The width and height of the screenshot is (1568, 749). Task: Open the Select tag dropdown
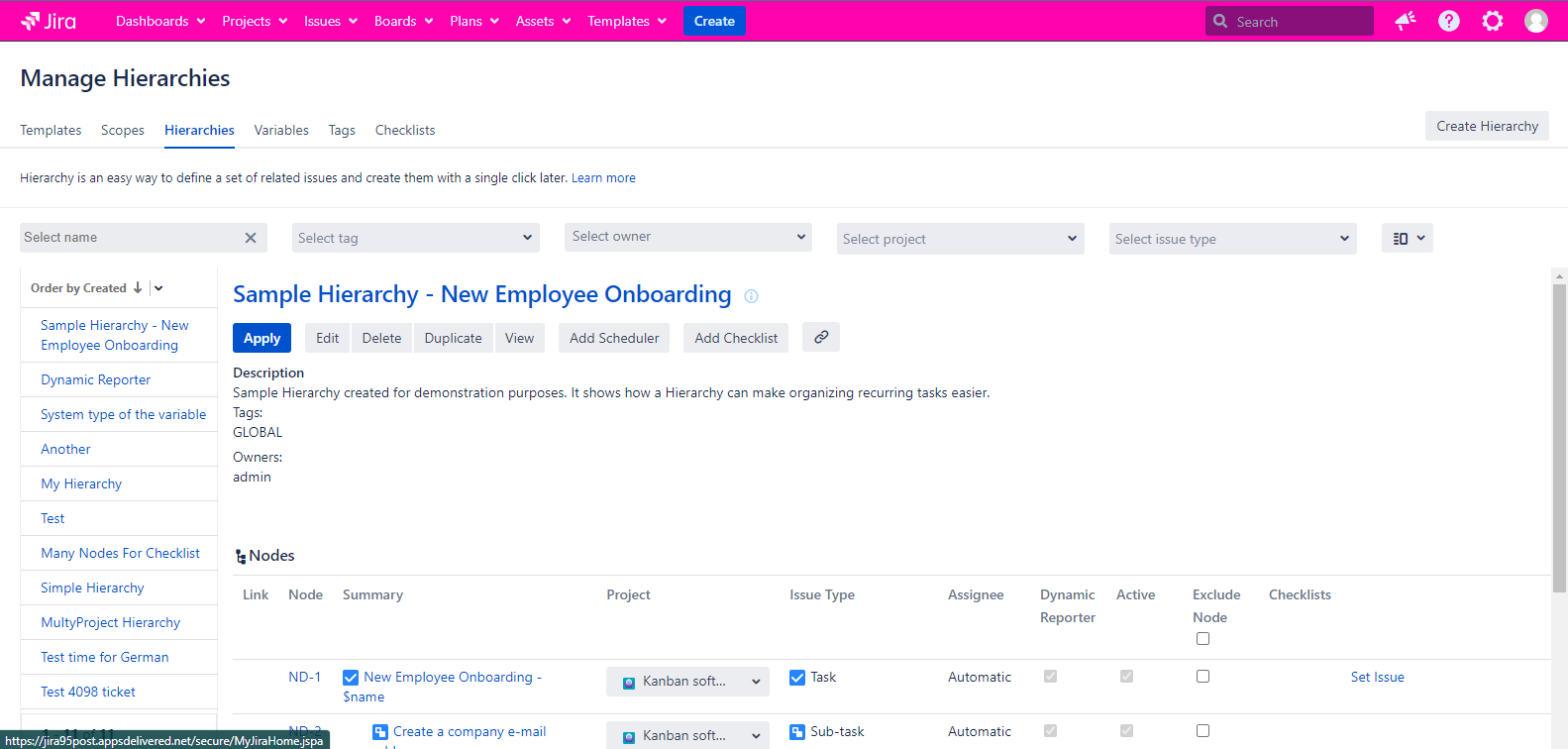tap(416, 238)
